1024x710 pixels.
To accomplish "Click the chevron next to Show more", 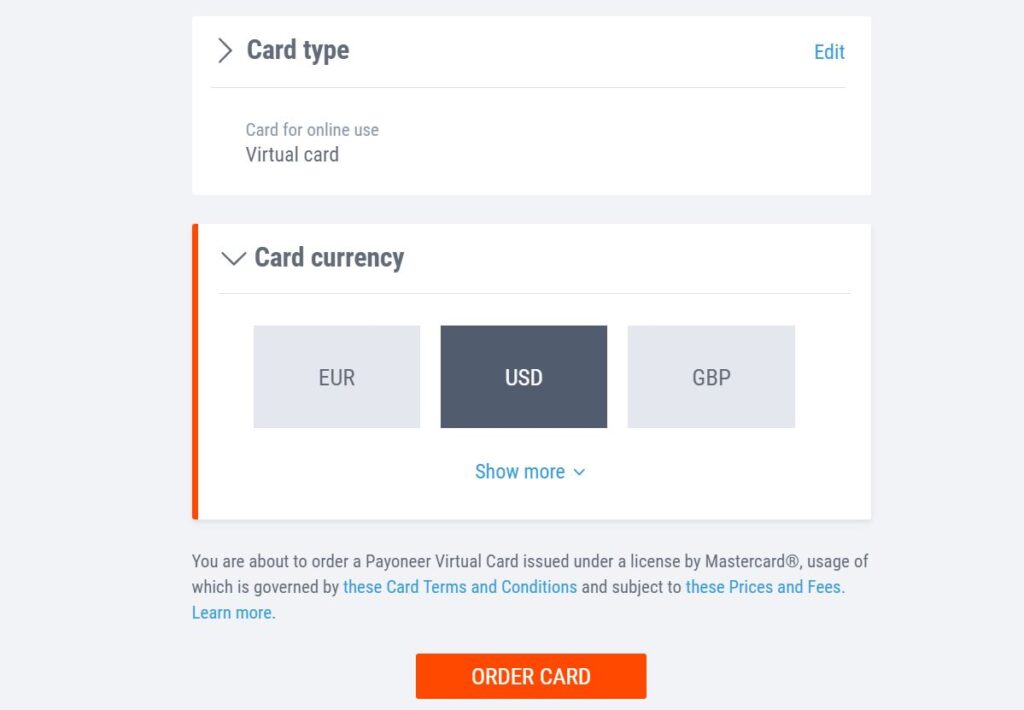I will (578, 472).
